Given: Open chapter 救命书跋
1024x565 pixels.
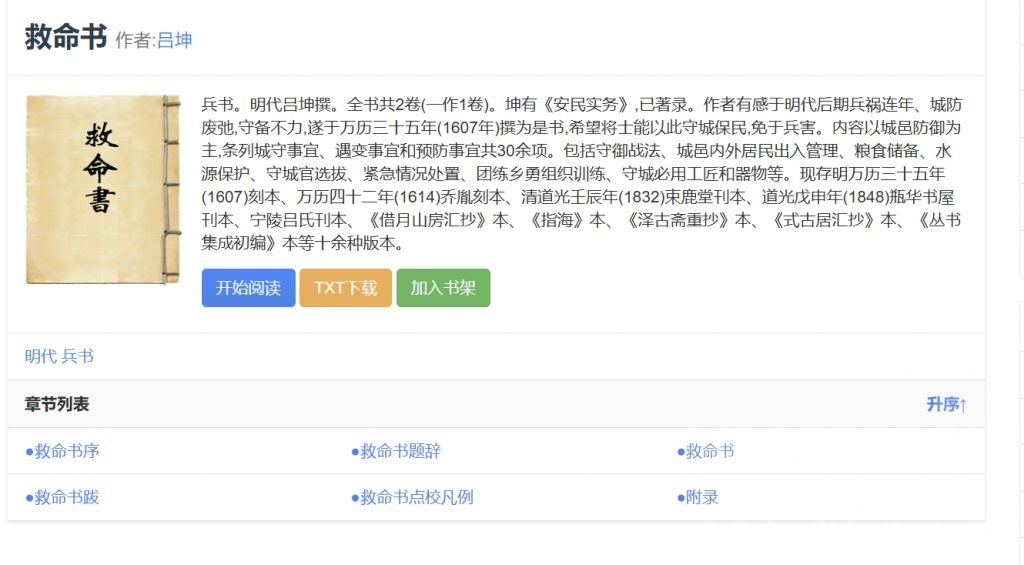Looking at the screenshot, I should 62,497.
